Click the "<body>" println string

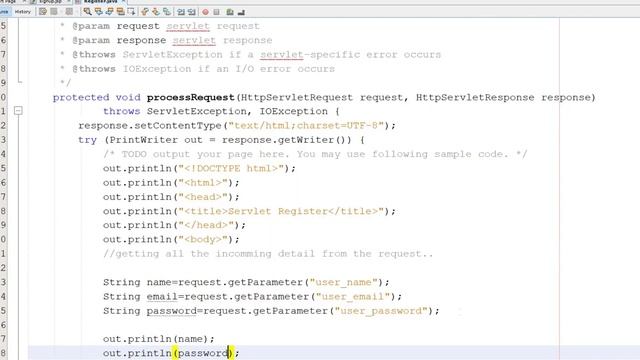(203, 240)
